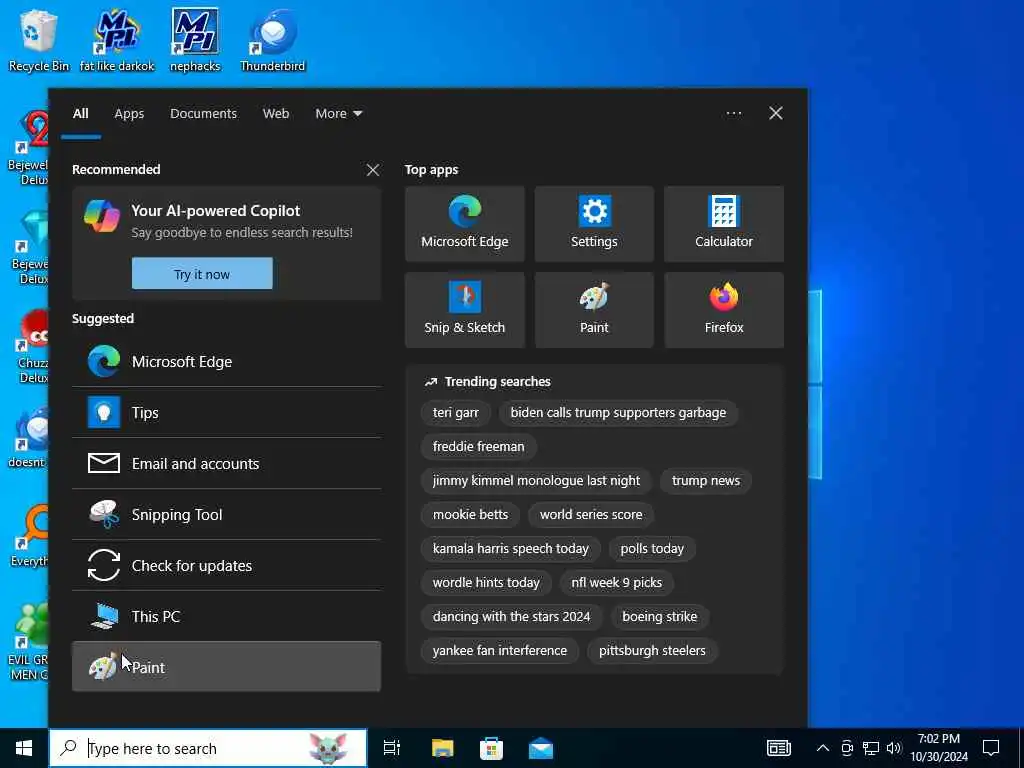Image resolution: width=1024 pixels, height=768 pixels.
Task: Open Firefox tile in Top apps
Action: [x=724, y=310]
